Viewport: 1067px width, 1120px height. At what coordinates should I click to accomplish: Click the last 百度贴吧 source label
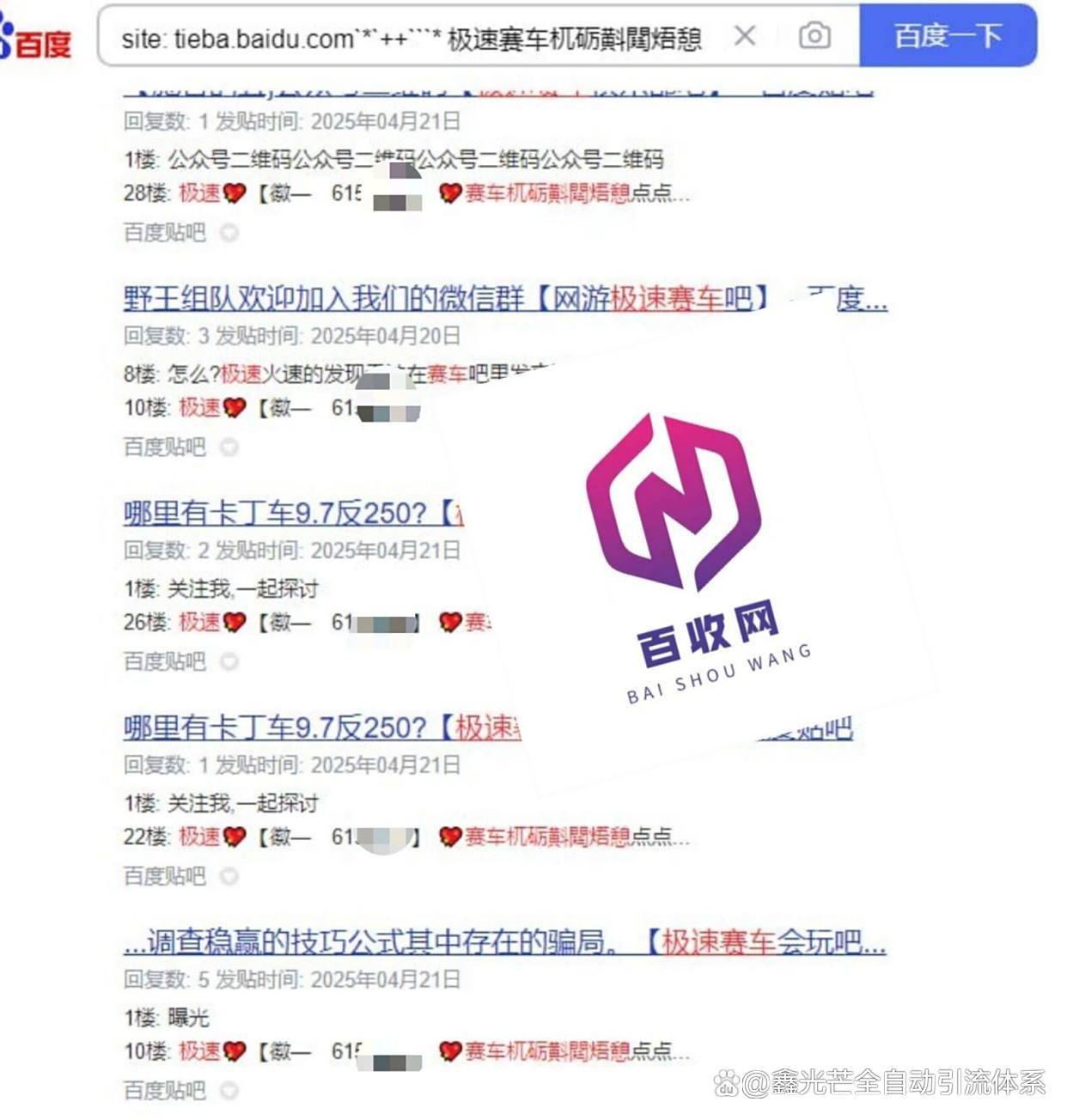[x=165, y=1092]
